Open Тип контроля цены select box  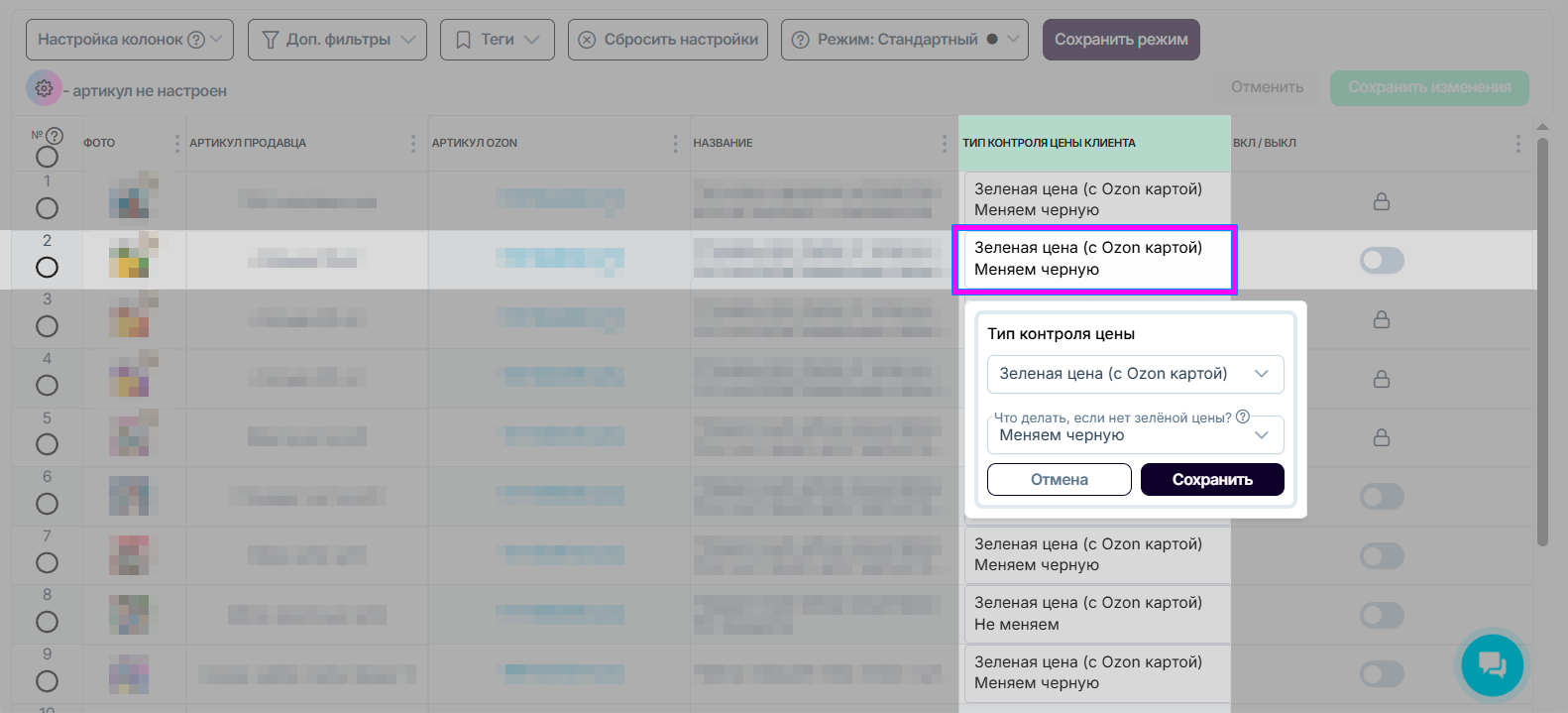coord(1136,374)
